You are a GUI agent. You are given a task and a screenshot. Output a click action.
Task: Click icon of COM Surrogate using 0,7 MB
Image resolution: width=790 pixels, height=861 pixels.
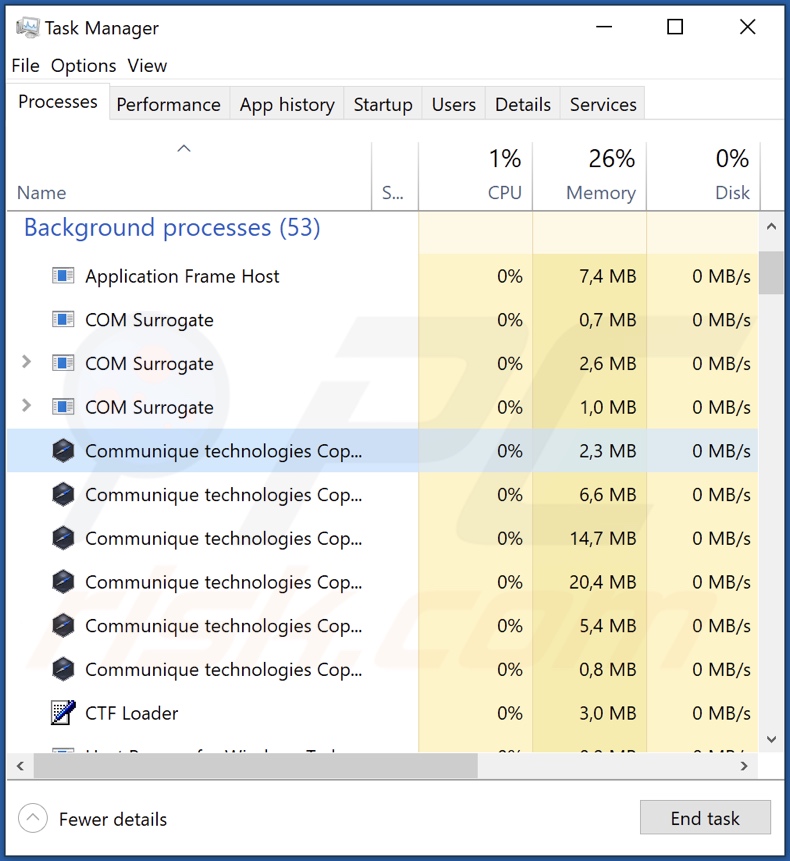click(63, 320)
